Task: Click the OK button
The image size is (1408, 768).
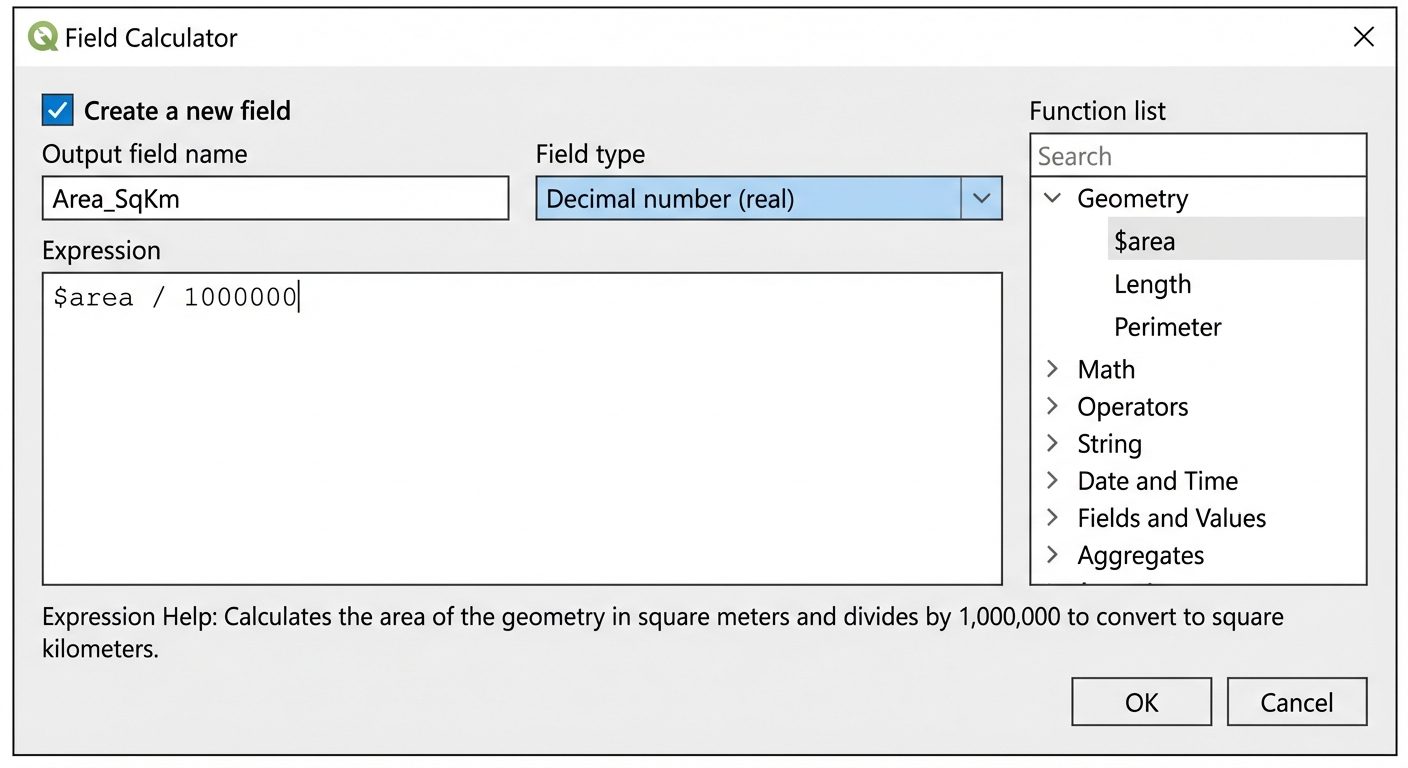Action: [x=1141, y=701]
